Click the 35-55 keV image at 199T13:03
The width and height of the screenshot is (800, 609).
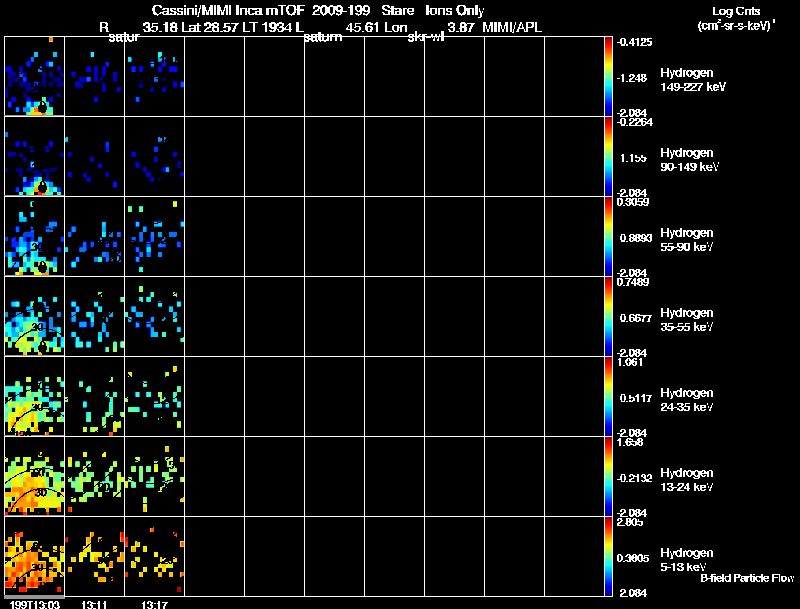[x=35, y=316]
